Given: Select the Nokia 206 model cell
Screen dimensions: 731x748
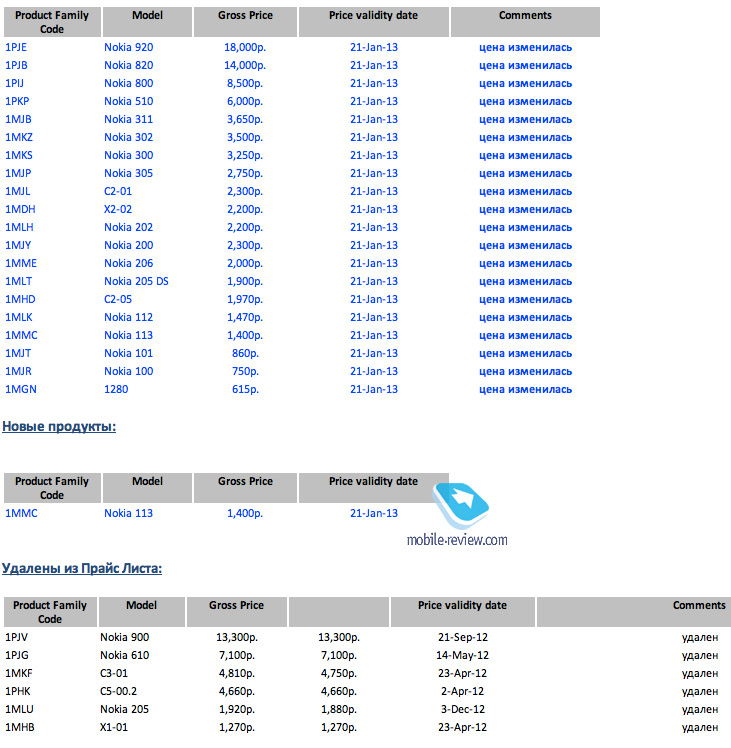Looking at the screenshot, I should (128, 263).
